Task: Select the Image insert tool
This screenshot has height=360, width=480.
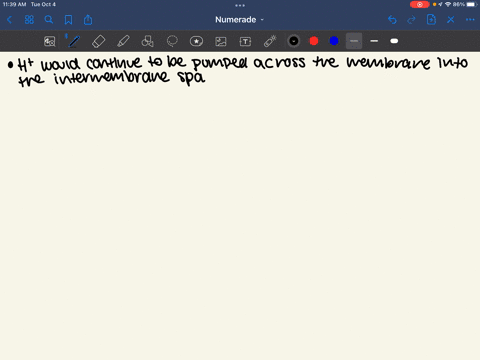Action: click(x=221, y=41)
